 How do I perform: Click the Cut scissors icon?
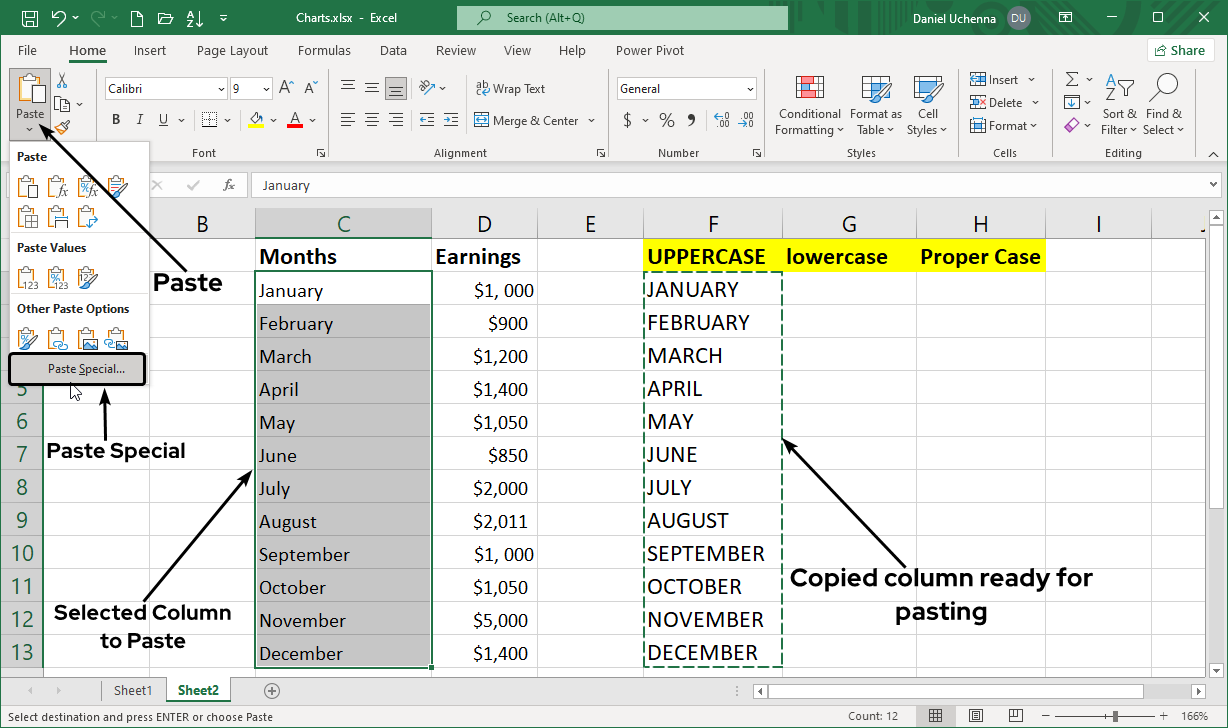click(x=62, y=81)
